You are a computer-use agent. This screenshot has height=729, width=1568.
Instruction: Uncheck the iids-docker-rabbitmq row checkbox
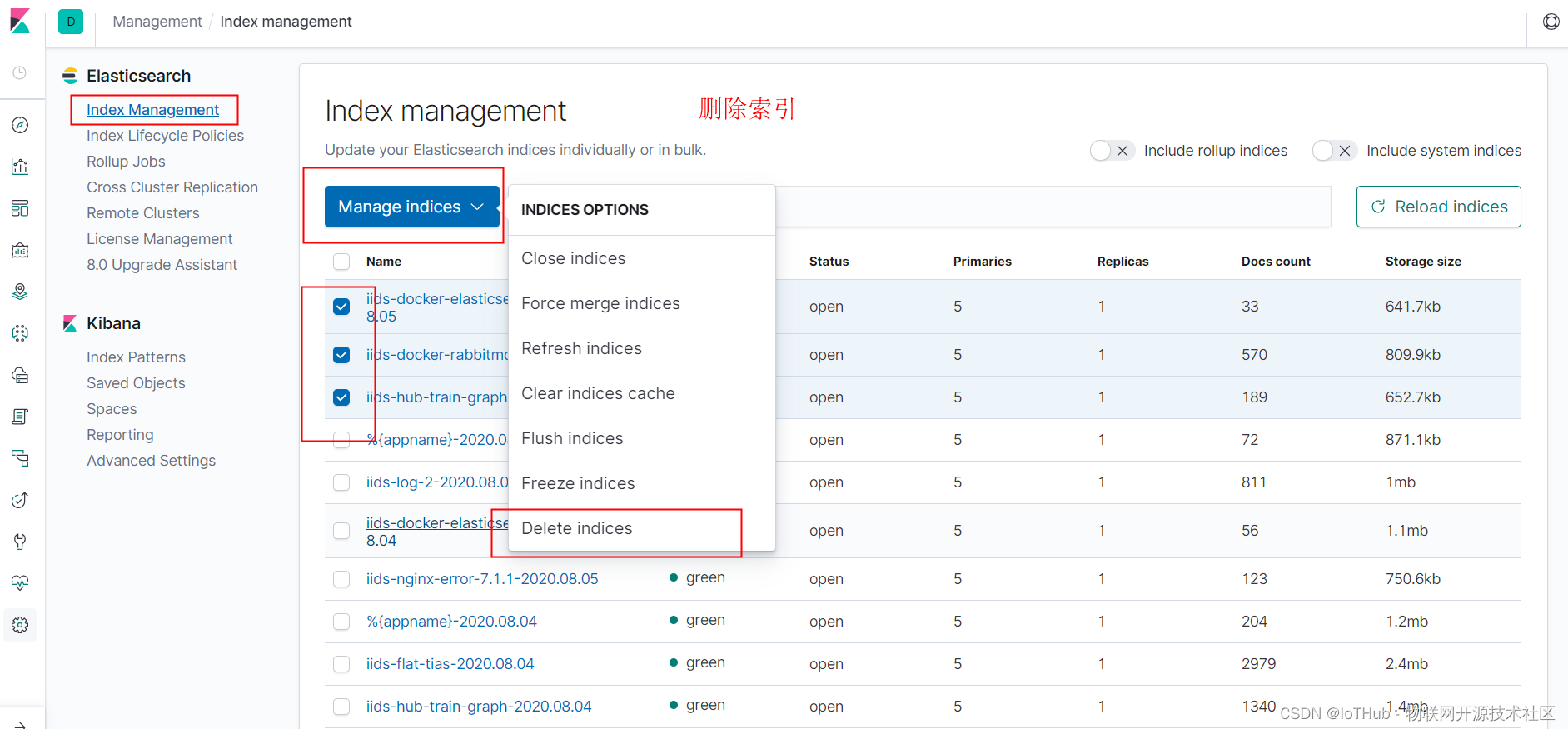341,355
